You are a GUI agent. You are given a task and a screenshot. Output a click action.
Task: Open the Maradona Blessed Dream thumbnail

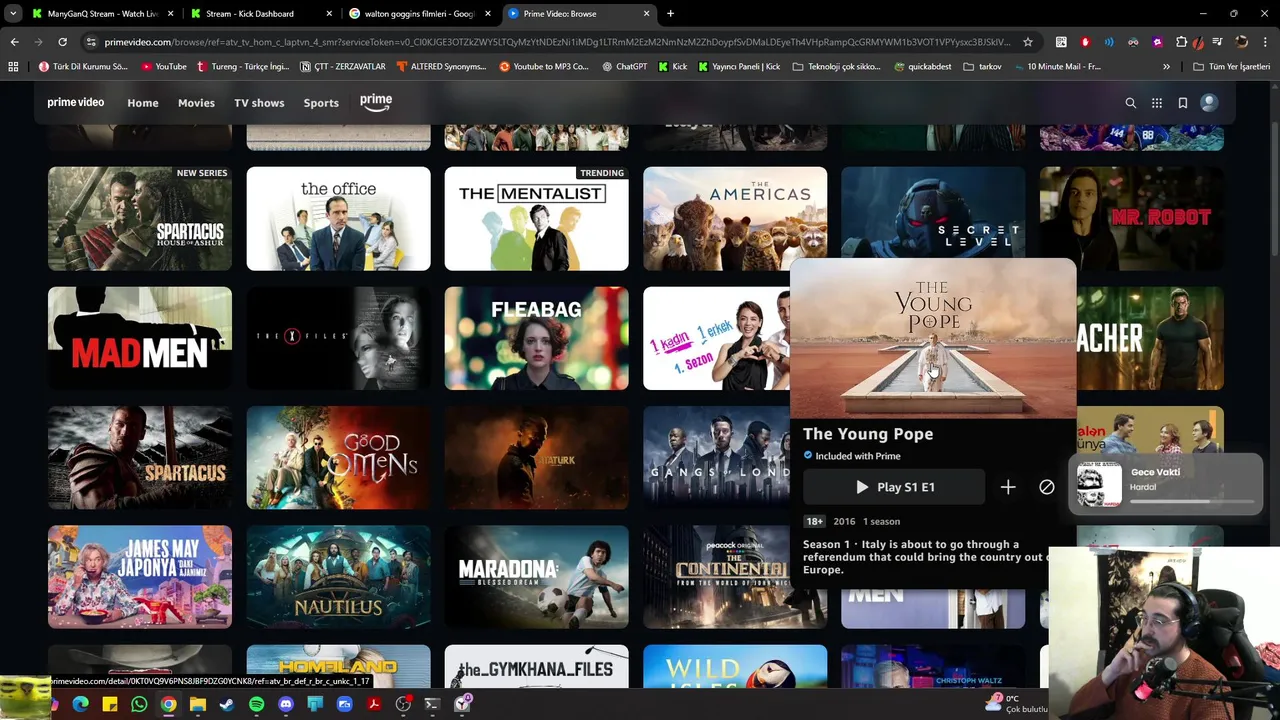coord(537,577)
